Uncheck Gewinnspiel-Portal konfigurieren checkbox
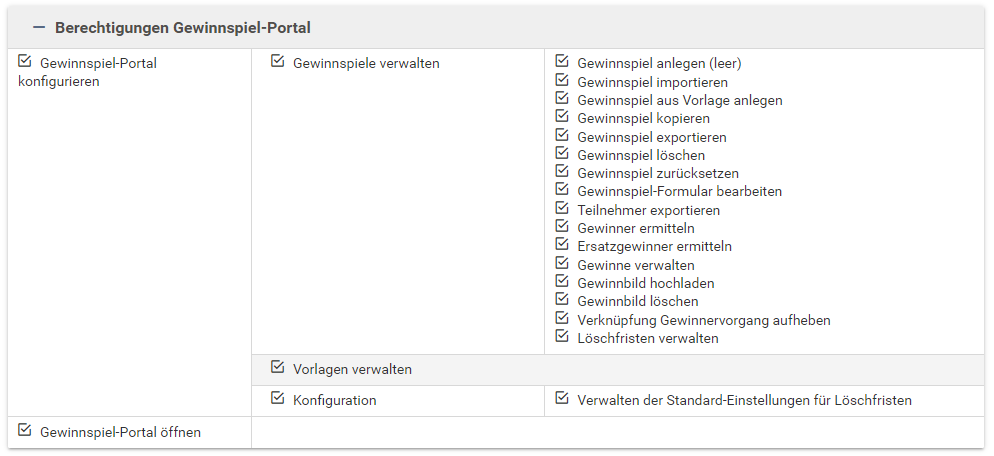The width and height of the screenshot is (994, 456). click(x=25, y=62)
